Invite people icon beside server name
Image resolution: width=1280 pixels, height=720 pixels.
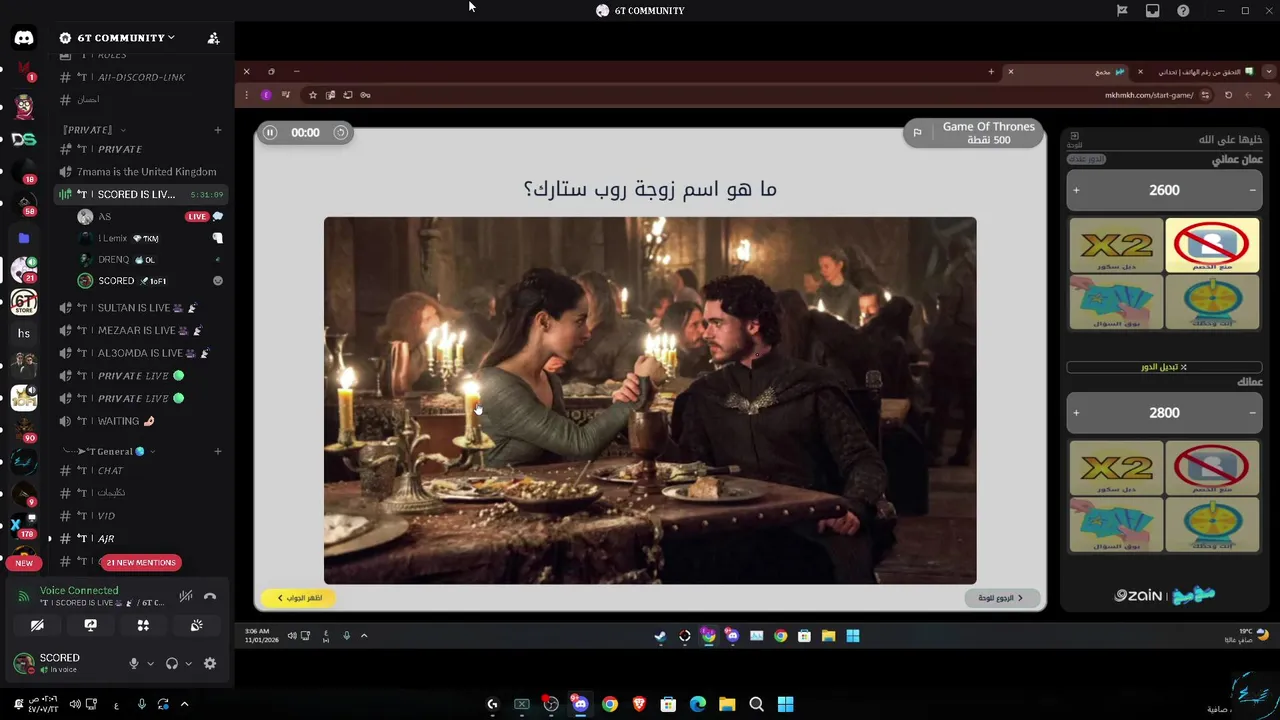[213, 38]
